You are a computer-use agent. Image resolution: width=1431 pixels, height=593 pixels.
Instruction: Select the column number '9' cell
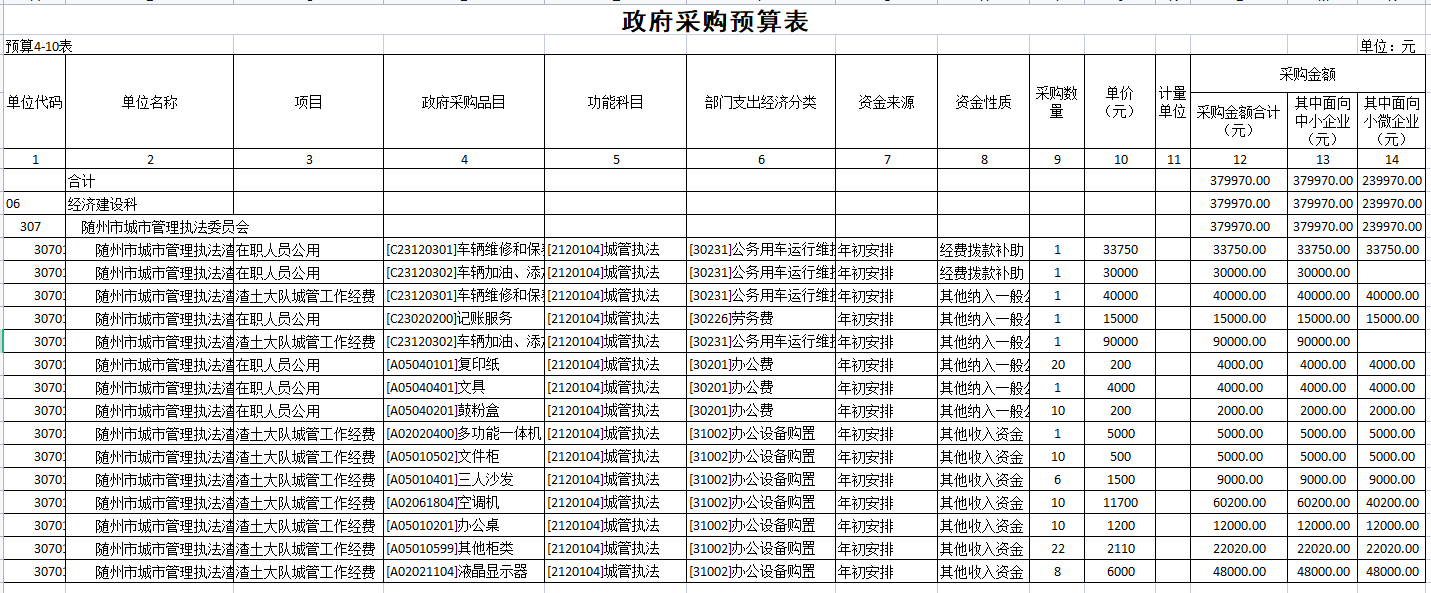[x=1057, y=159]
